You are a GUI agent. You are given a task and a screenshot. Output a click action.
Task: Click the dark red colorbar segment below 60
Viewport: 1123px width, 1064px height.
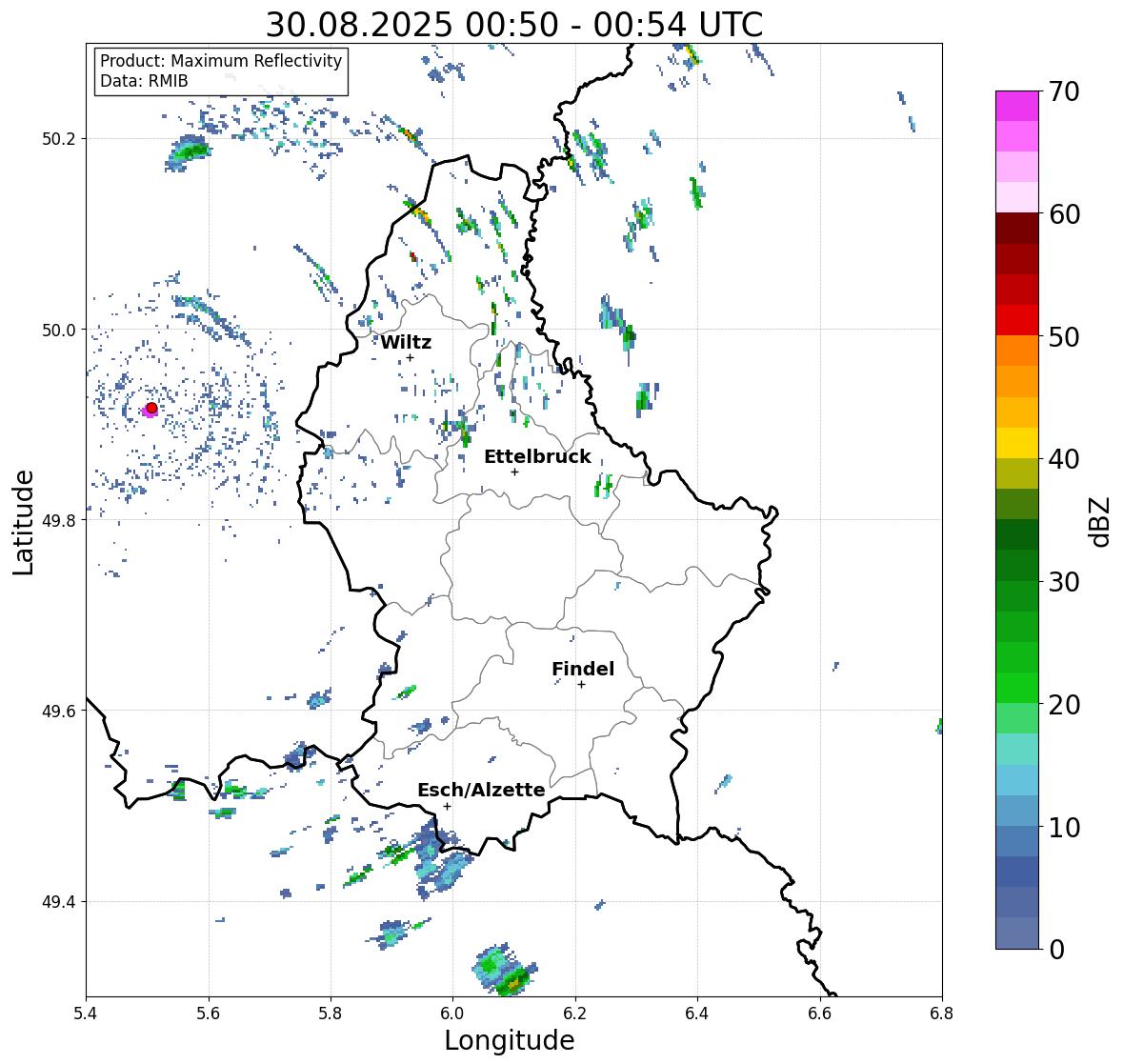click(1017, 229)
